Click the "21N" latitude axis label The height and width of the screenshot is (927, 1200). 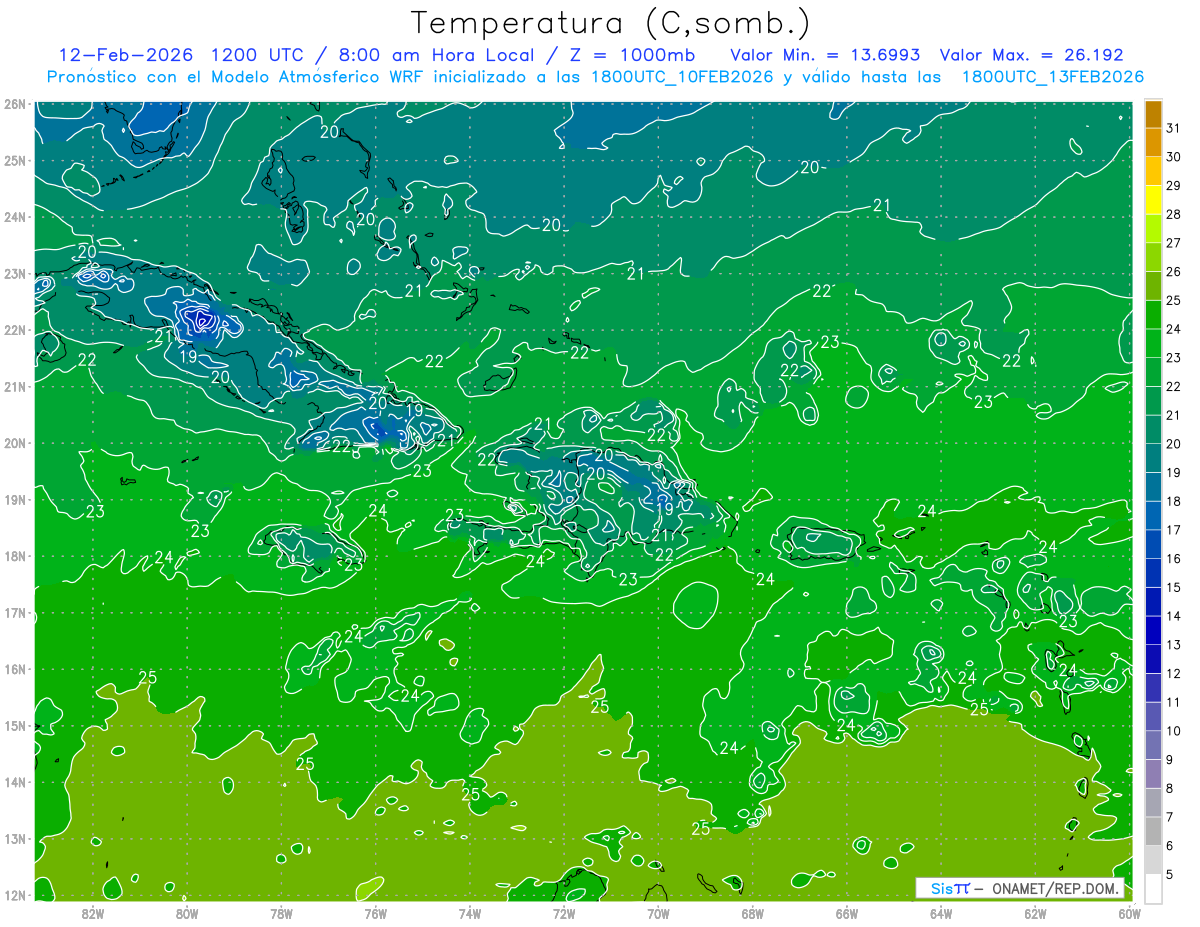[x=15, y=386]
